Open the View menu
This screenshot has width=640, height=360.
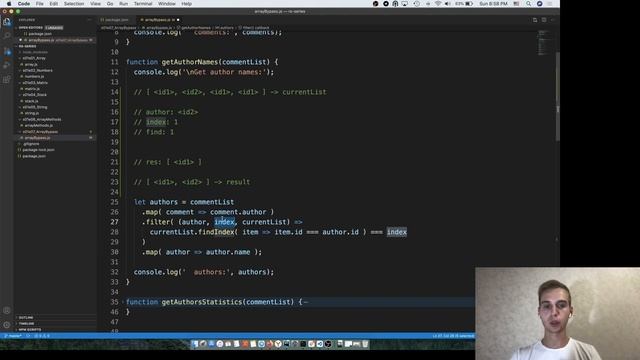tap(96, 4)
